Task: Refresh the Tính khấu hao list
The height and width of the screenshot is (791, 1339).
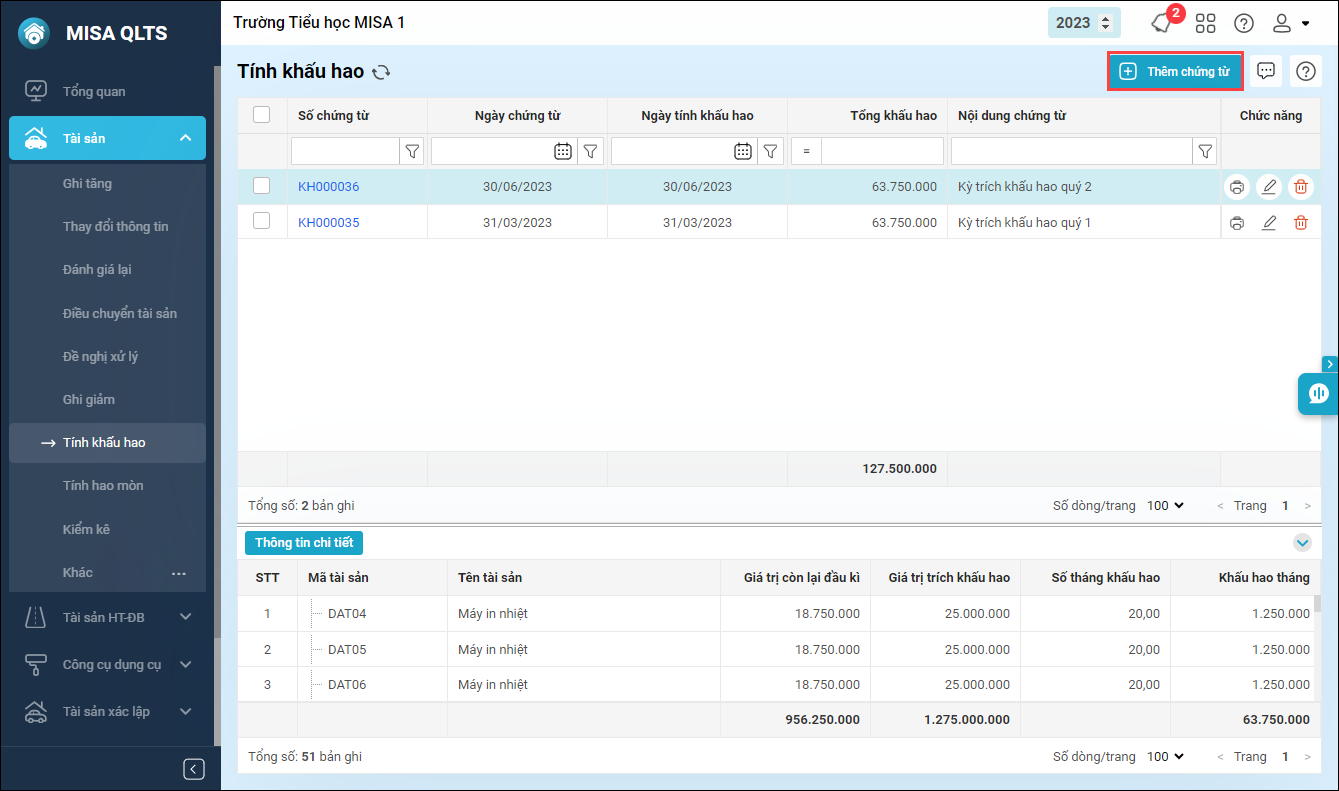Action: [381, 72]
